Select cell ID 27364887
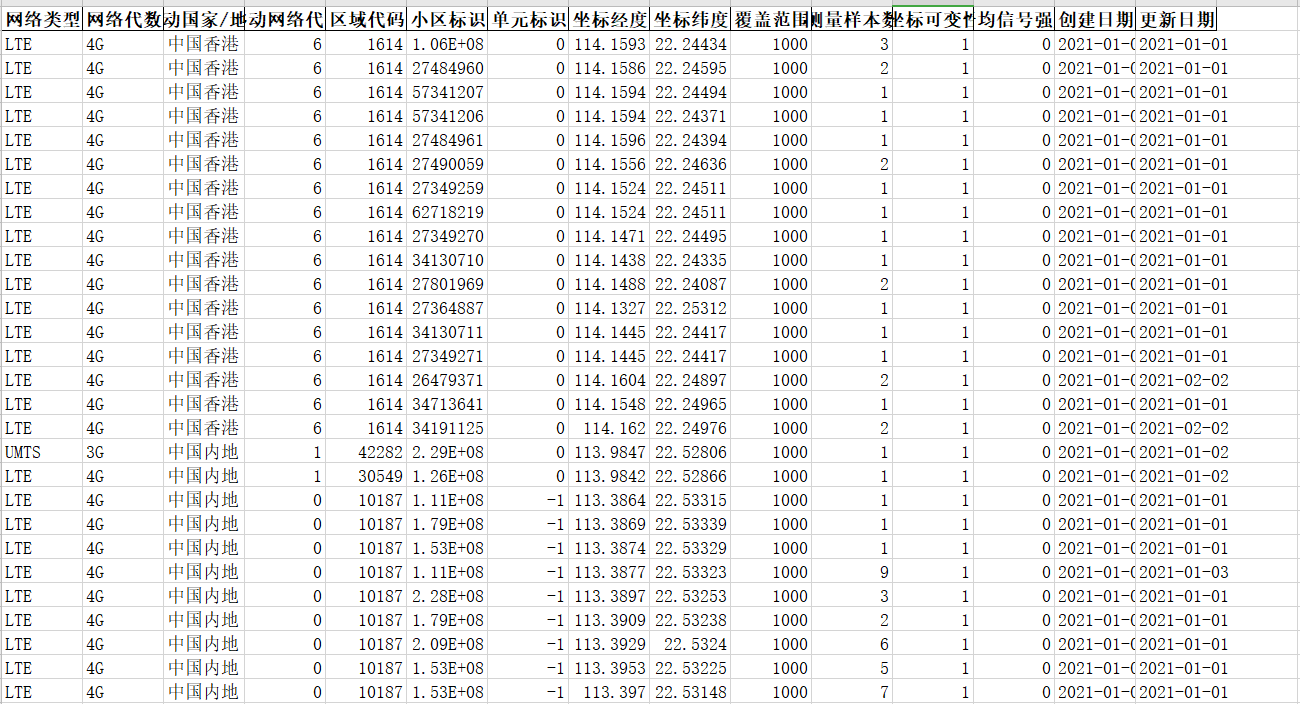 point(447,308)
